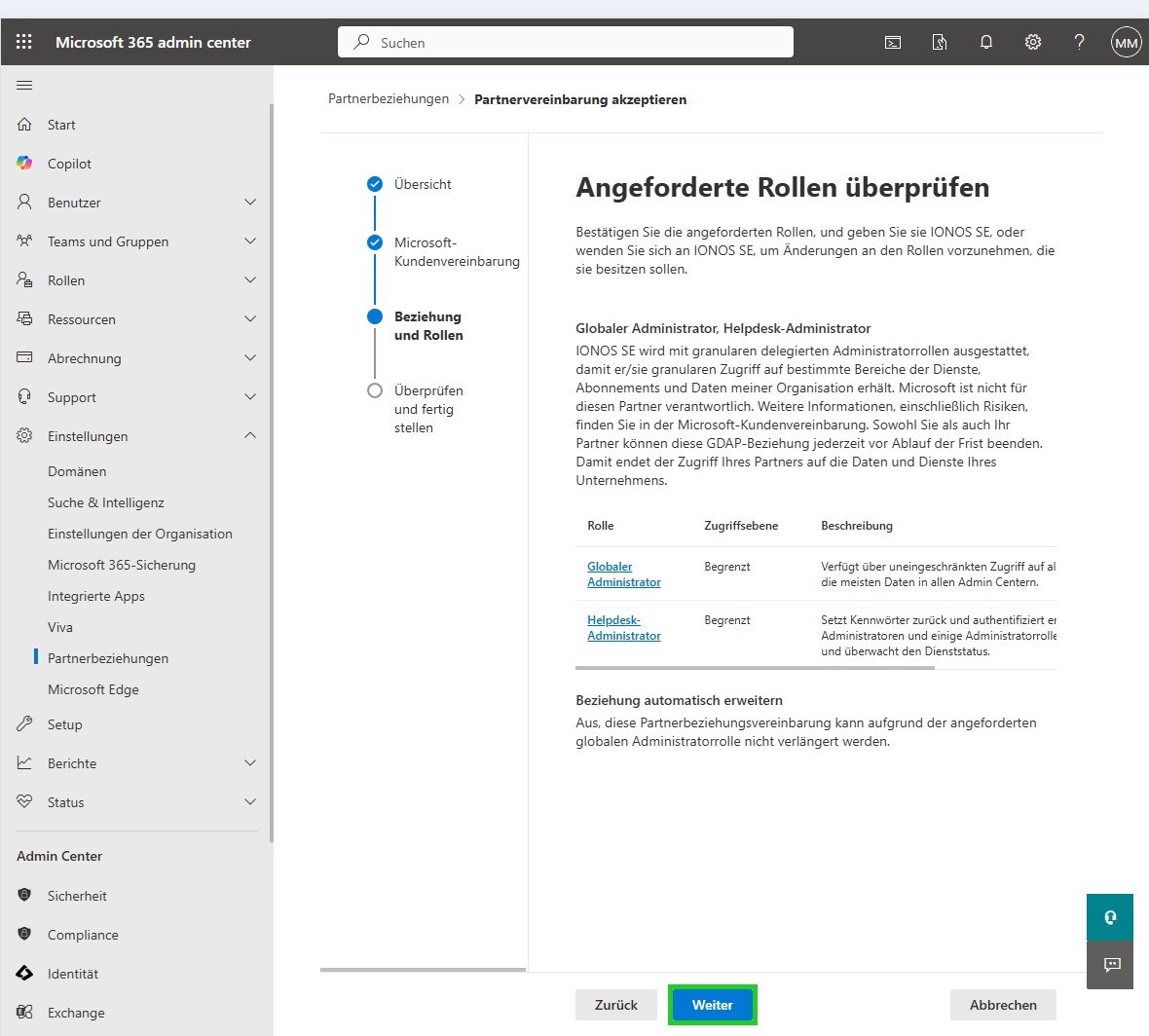1149x1036 pixels.
Task: Click the Support headset icon in sidebar
Action: 24,396
